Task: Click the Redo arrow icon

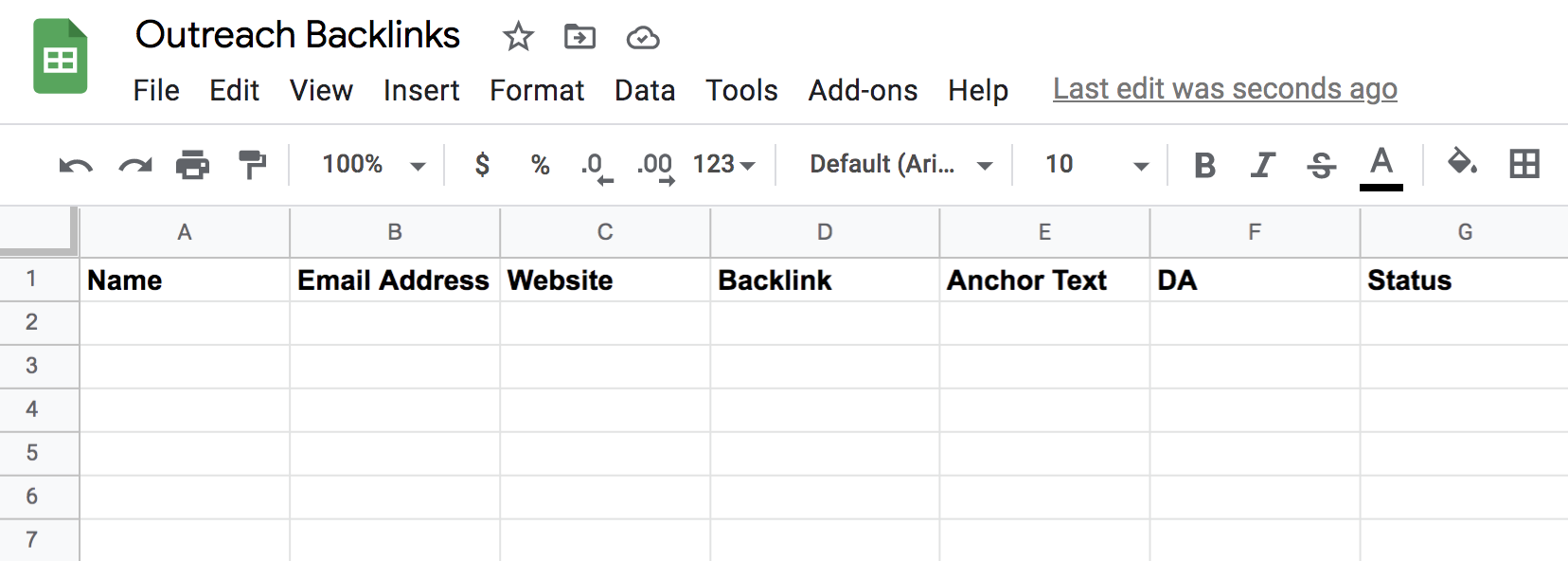Action: coord(135,166)
